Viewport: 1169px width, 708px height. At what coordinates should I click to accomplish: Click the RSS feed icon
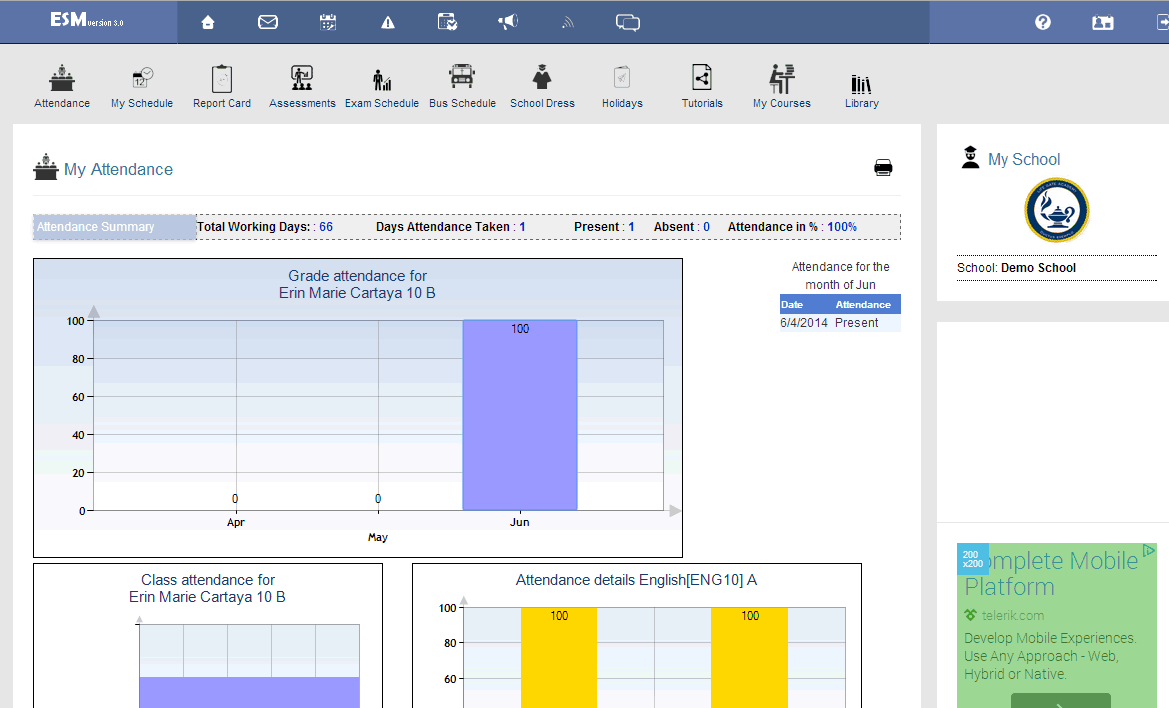point(568,23)
